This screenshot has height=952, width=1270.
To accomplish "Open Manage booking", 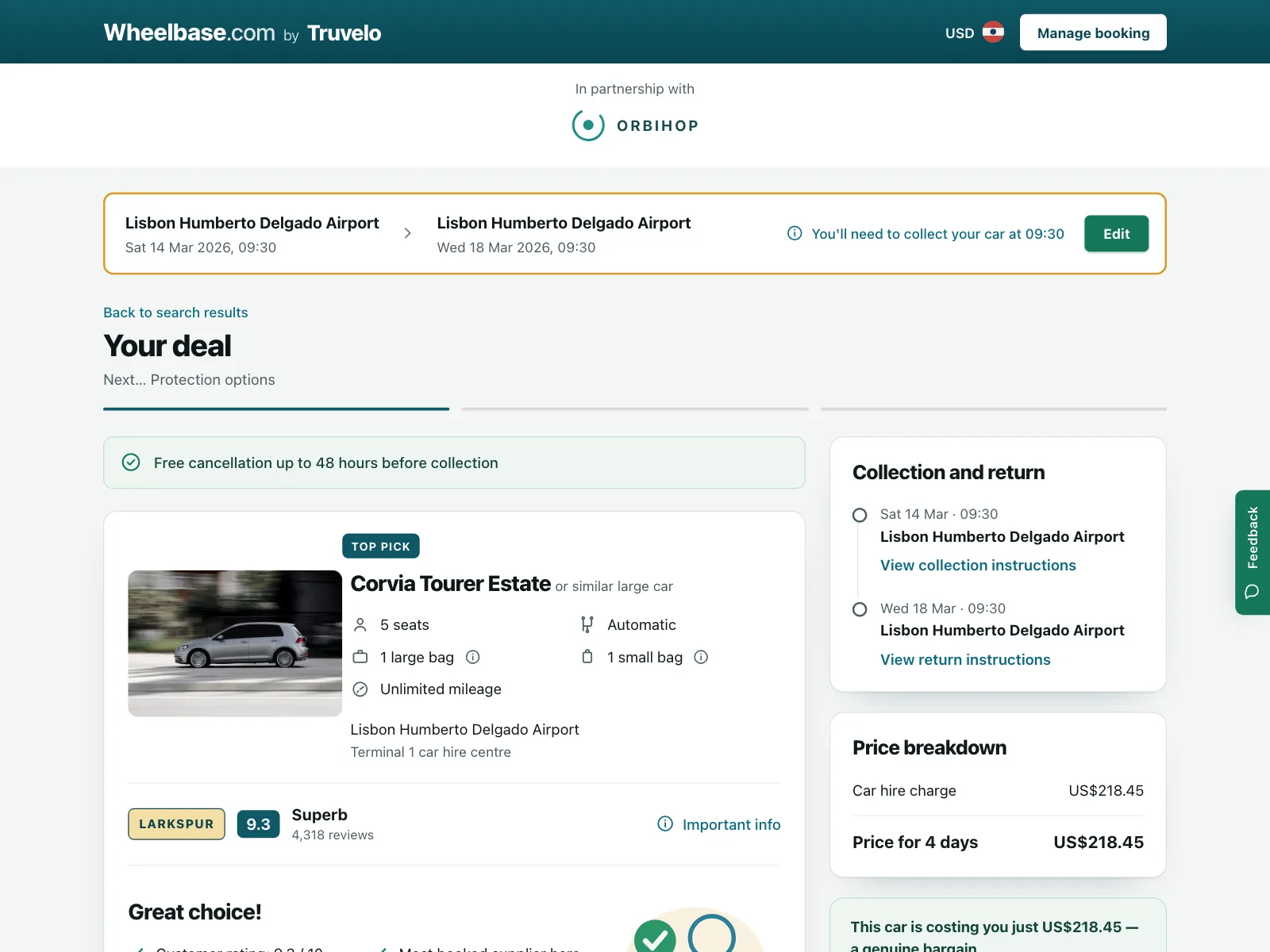I will tap(1093, 33).
